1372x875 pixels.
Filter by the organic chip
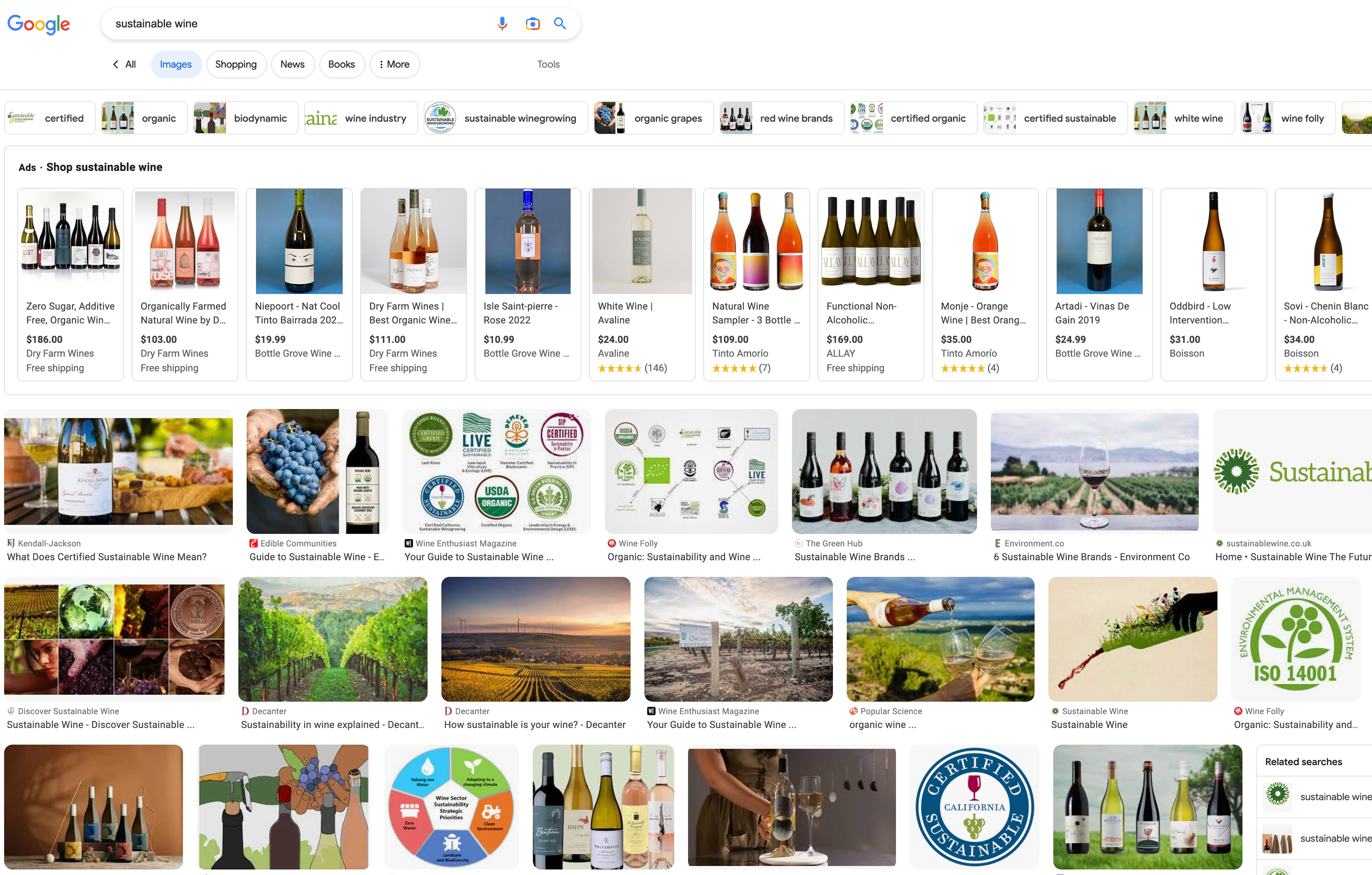coord(144,118)
